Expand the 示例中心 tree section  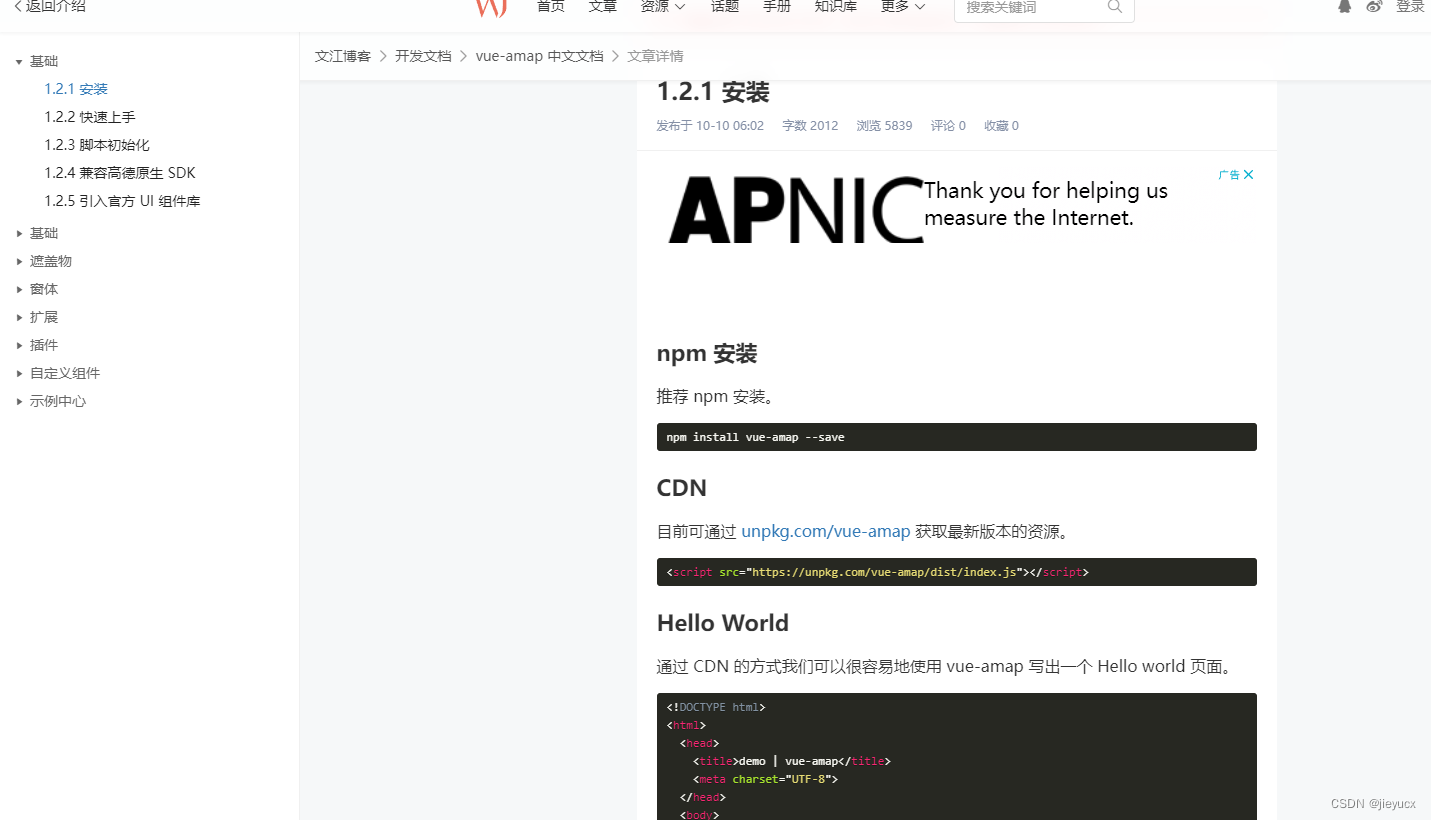point(19,401)
